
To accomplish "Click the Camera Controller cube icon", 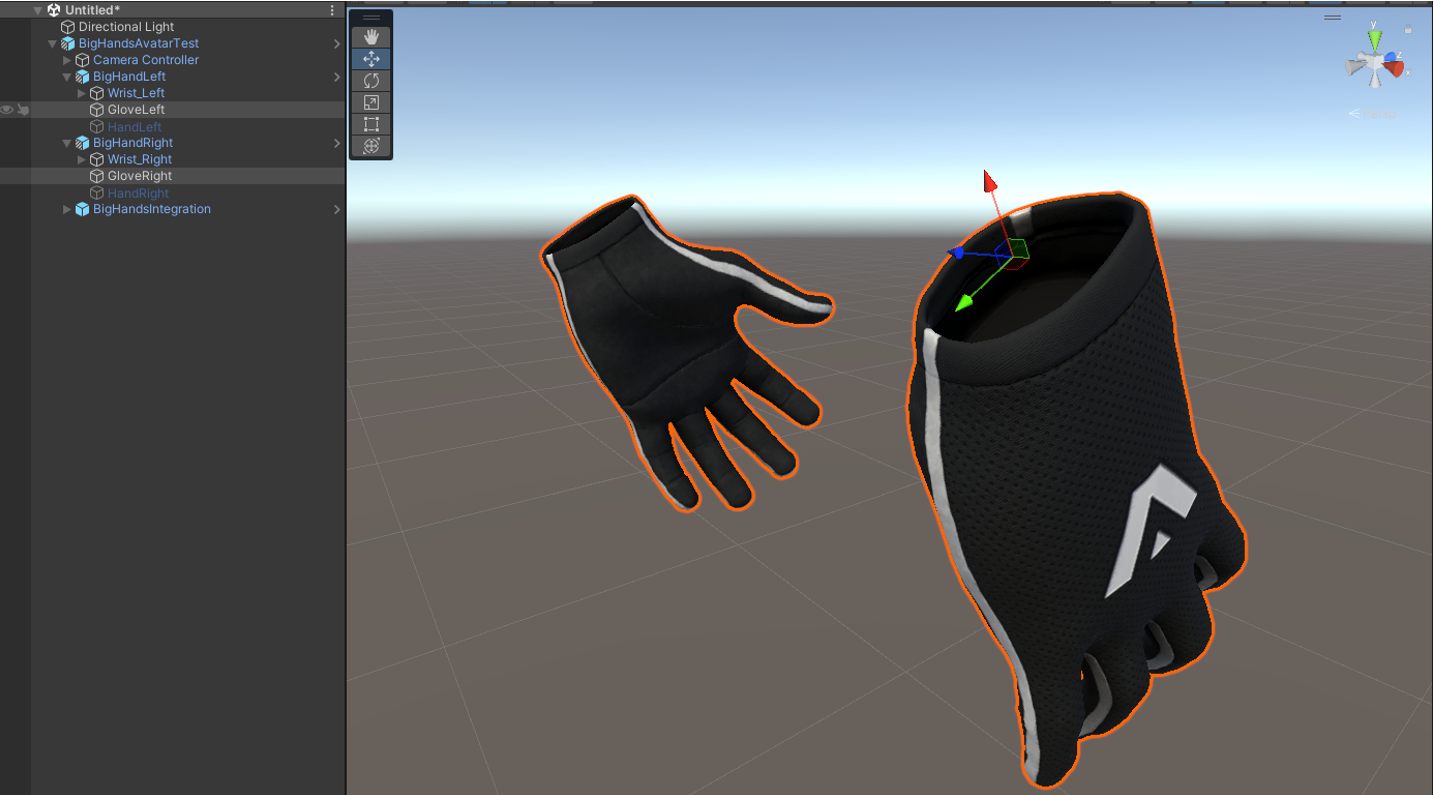I will click(x=83, y=60).
